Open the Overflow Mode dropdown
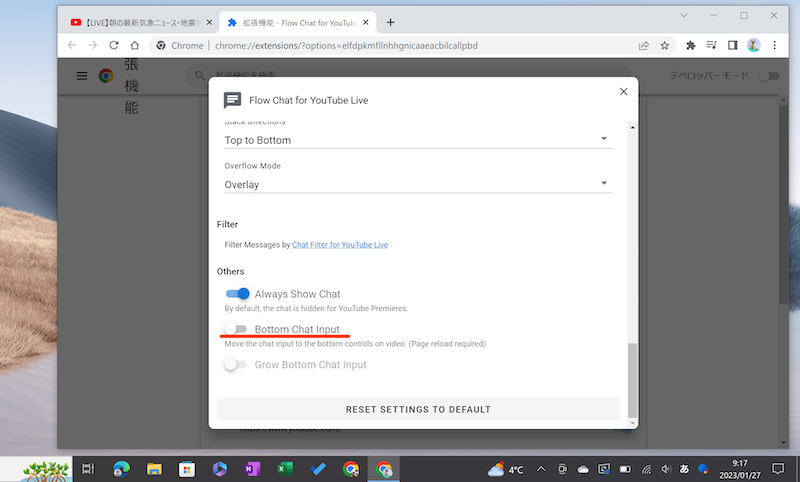800x482 pixels. pyautogui.click(x=418, y=184)
